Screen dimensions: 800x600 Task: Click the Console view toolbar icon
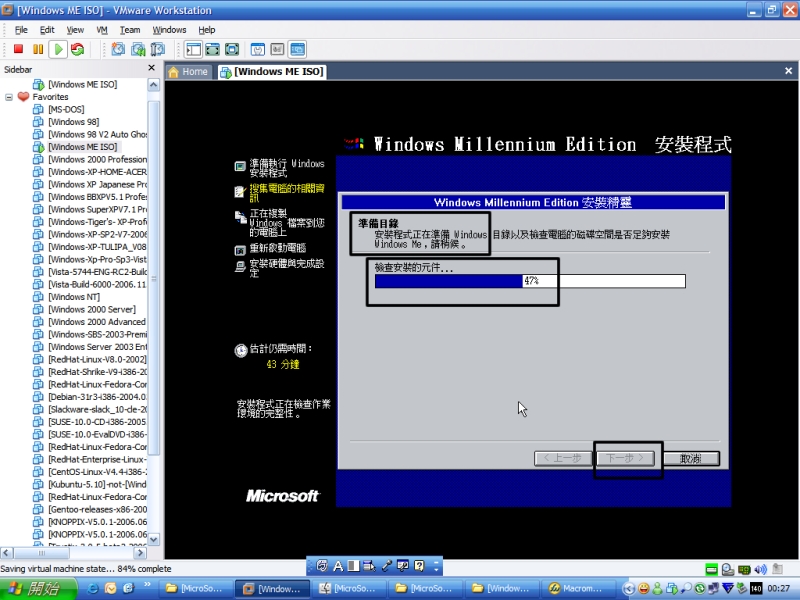(297, 49)
